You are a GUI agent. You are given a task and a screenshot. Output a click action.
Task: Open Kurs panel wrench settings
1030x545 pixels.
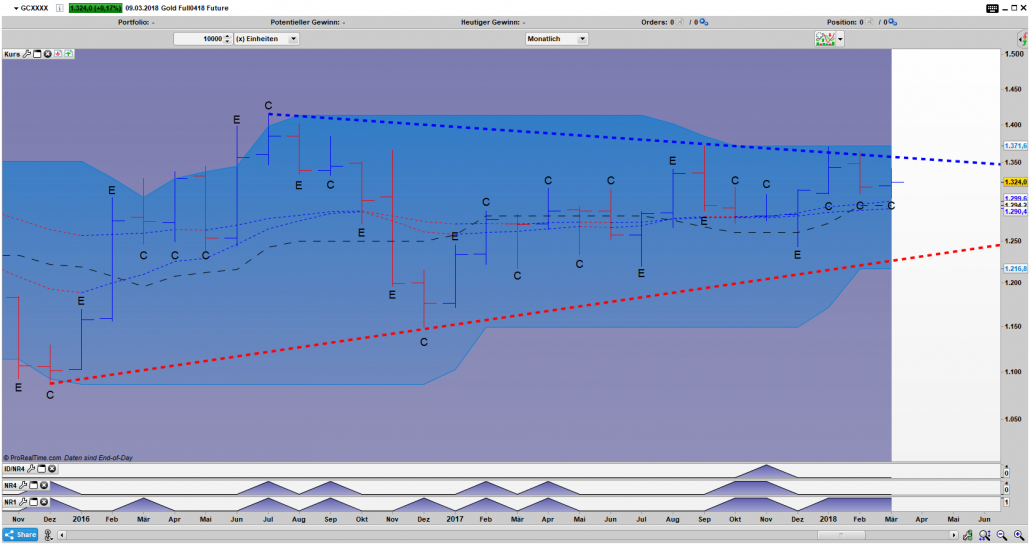[27, 54]
